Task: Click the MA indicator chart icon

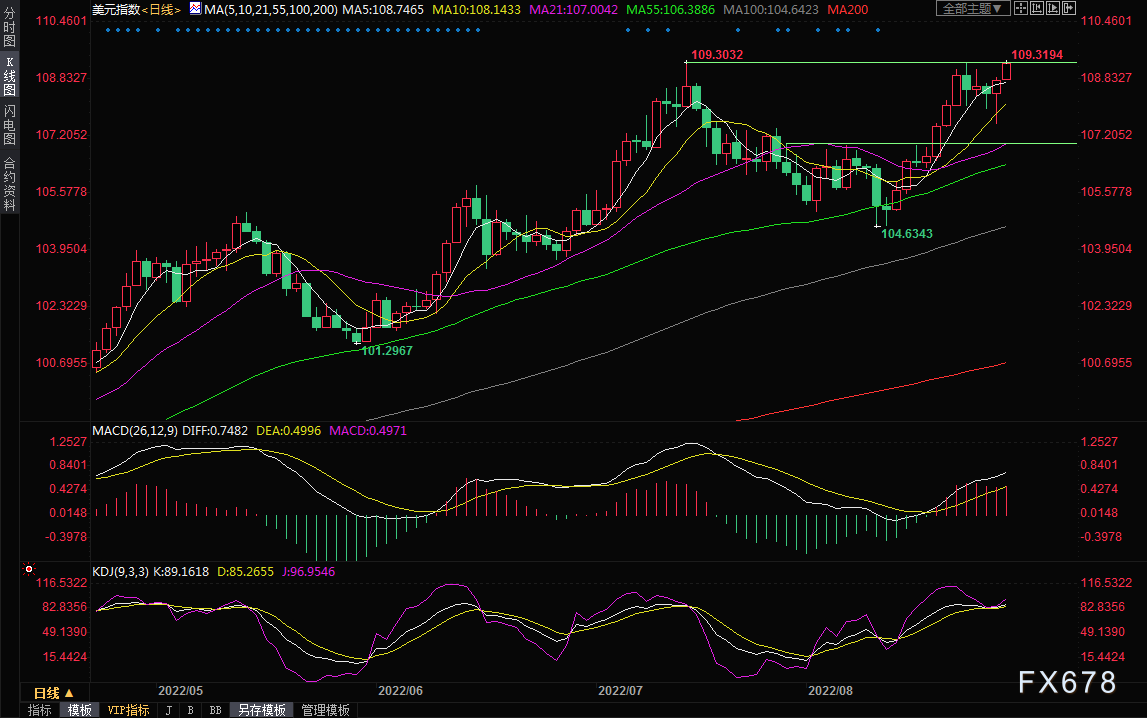Action: (195, 9)
